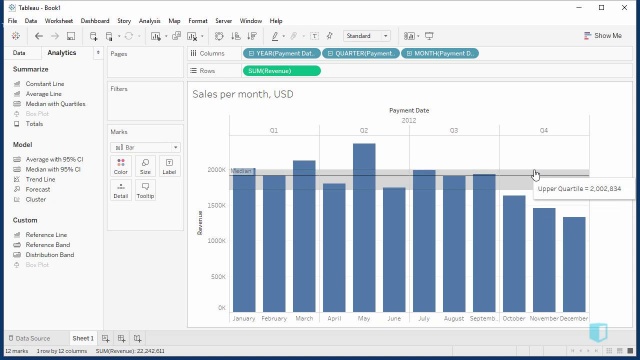Select Average Line in Summarize

(x=44, y=94)
